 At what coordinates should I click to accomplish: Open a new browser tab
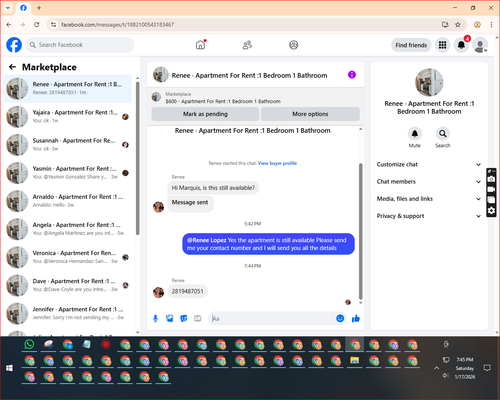pos(39,8)
